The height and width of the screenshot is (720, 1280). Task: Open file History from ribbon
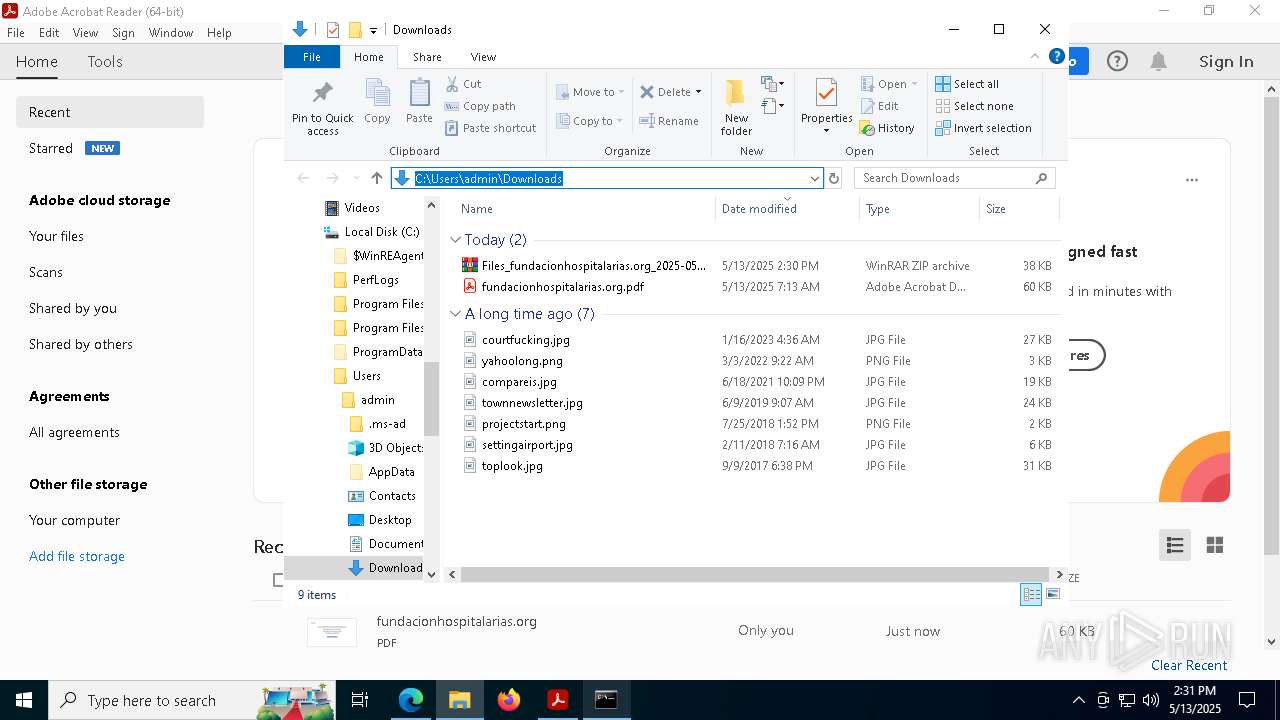click(x=887, y=128)
